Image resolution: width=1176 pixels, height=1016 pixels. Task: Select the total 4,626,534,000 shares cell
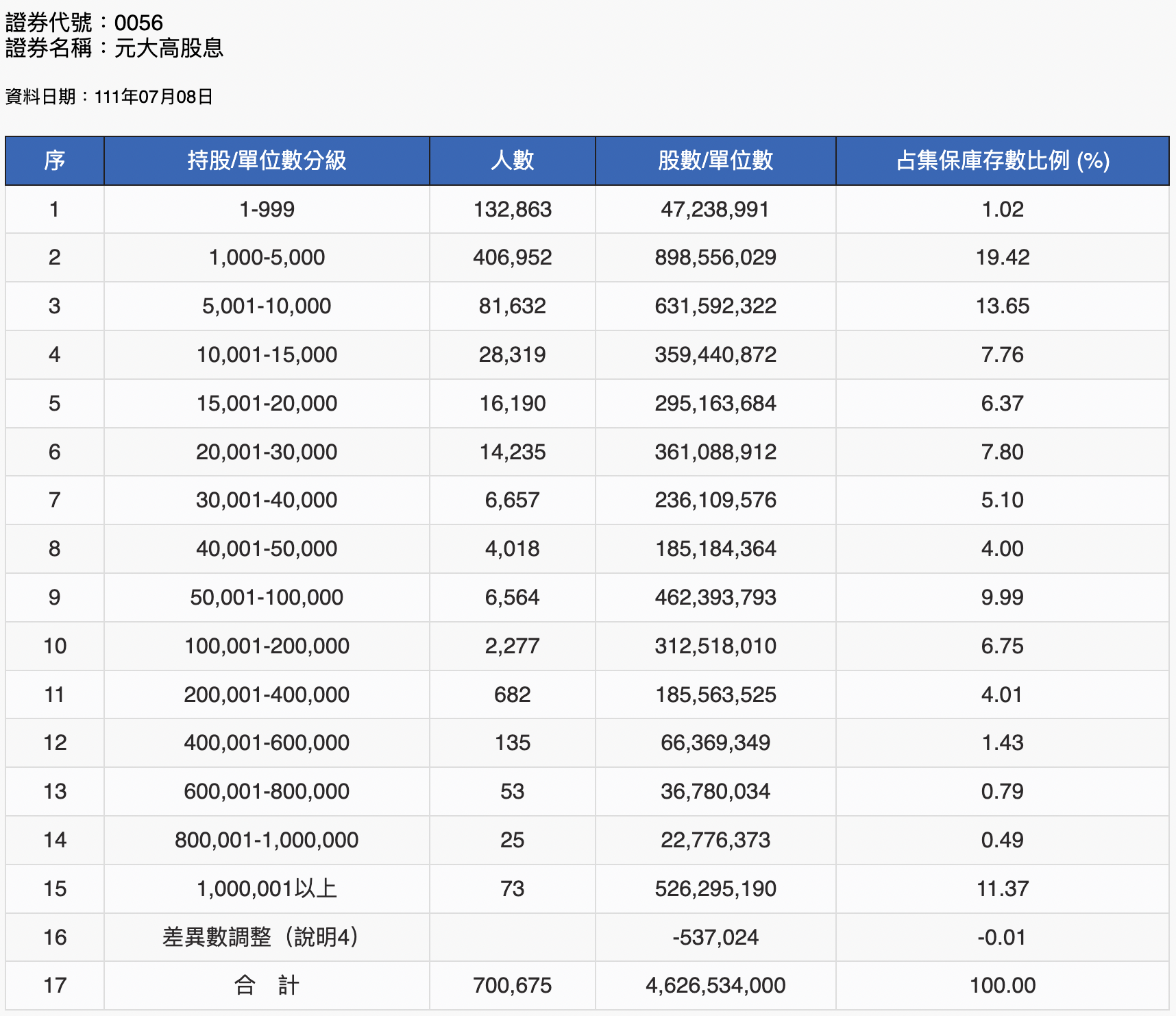tap(715, 986)
